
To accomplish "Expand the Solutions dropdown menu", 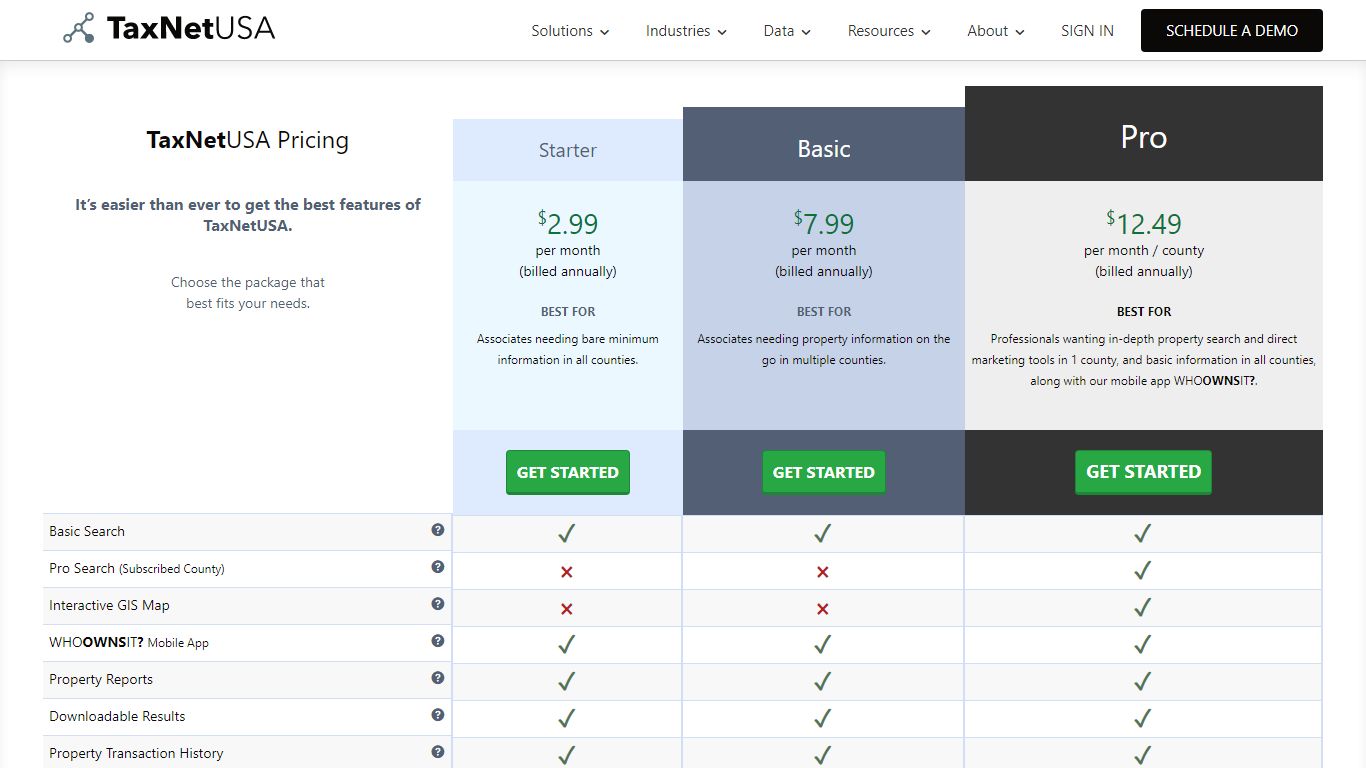I will pyautogui.click(x=570, y=31).
